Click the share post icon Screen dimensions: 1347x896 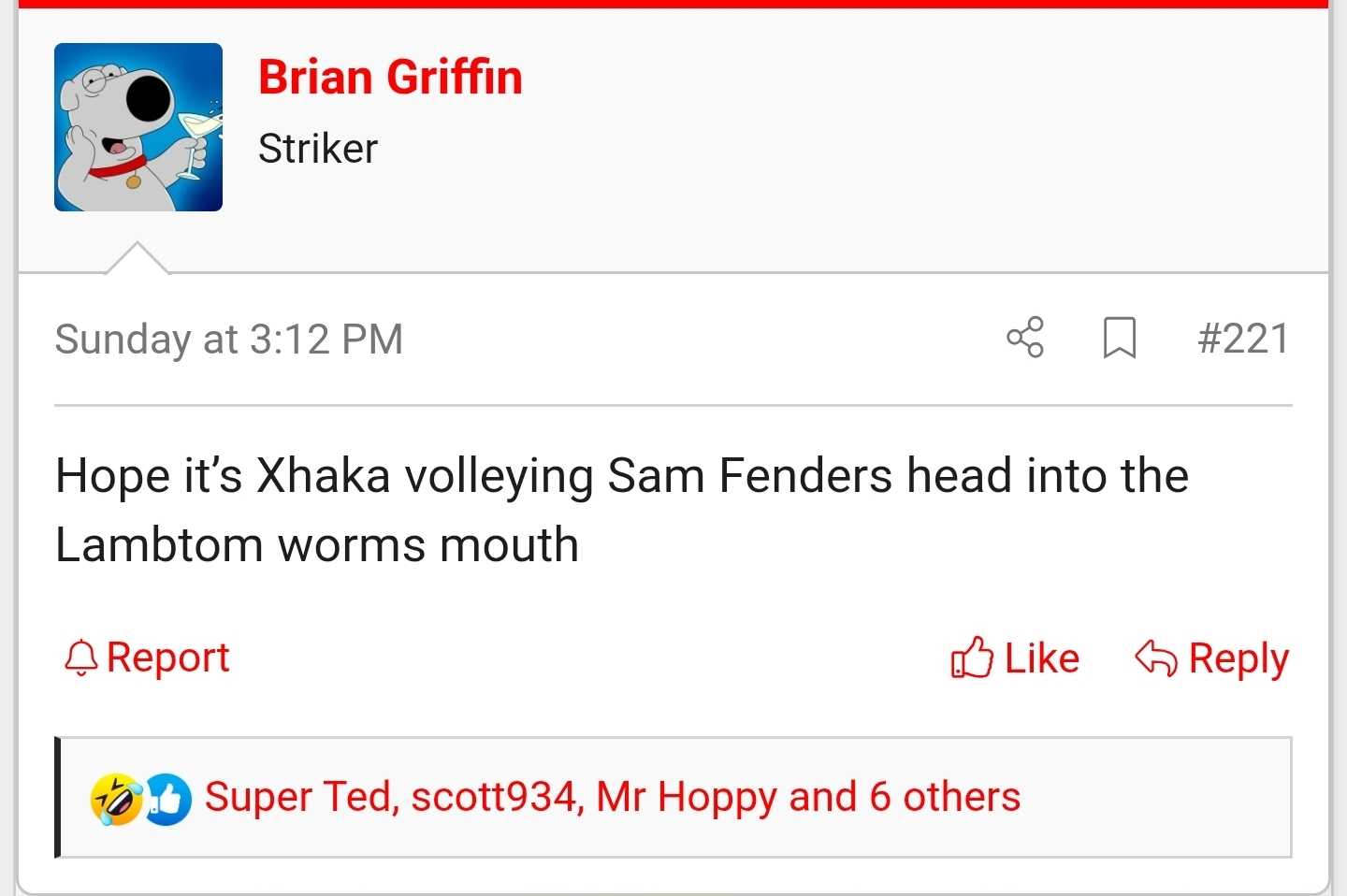1025,337
